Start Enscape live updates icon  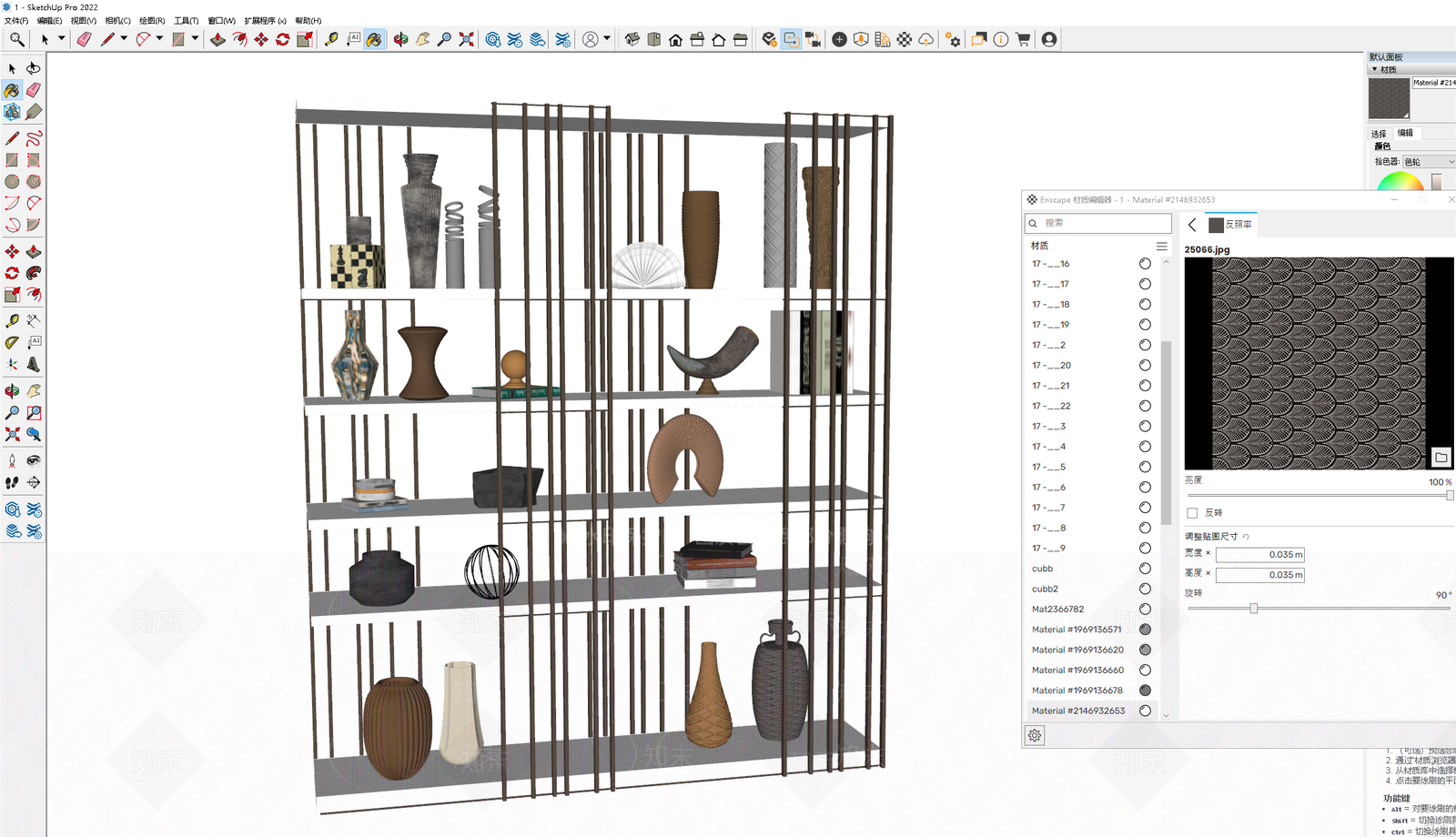tap(791, 39)
